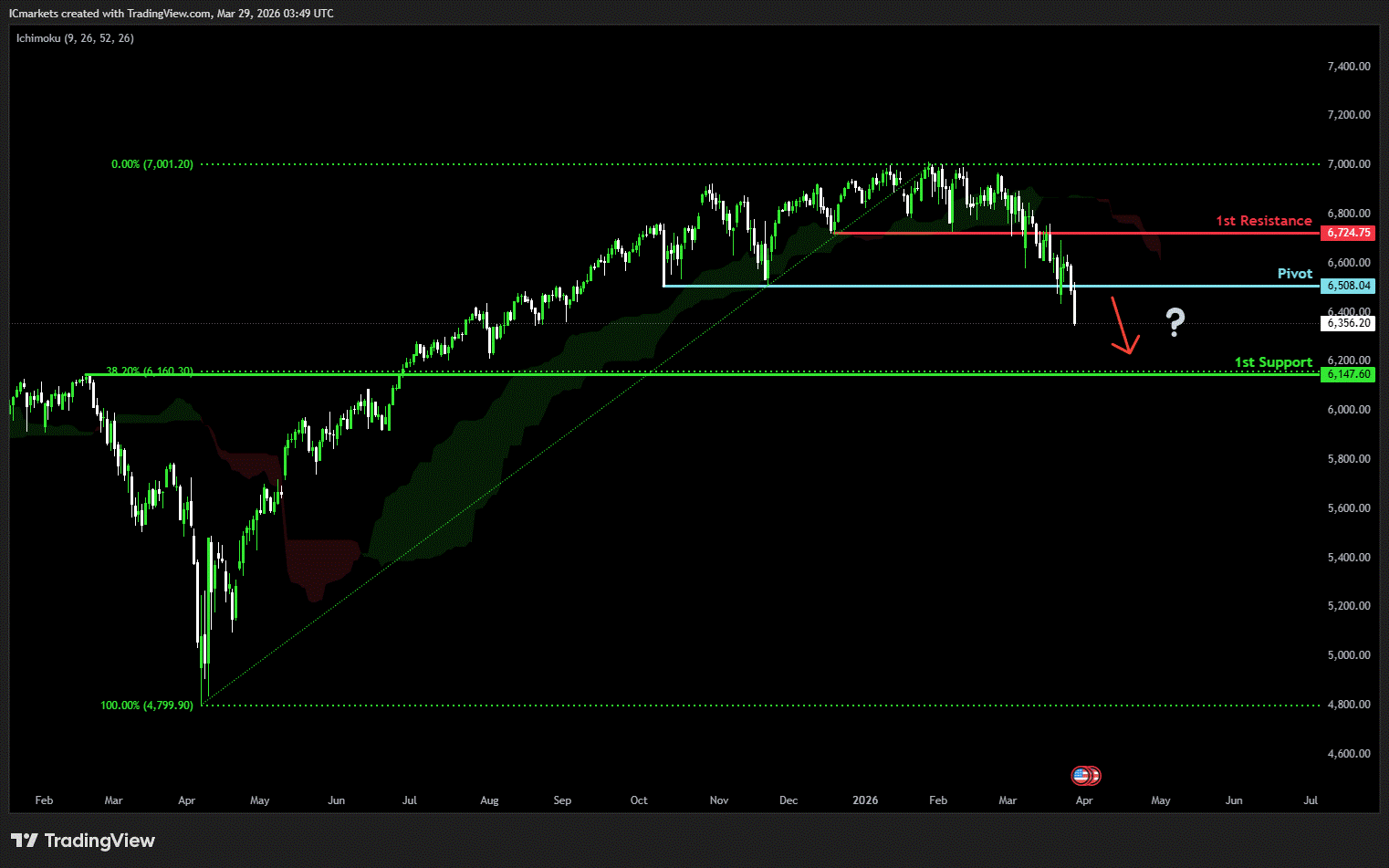Click the Ichimoku (9, 26, 52, 26) indicator label
The height and width of the screenshot is (868, 1389).
coord(75,38)
